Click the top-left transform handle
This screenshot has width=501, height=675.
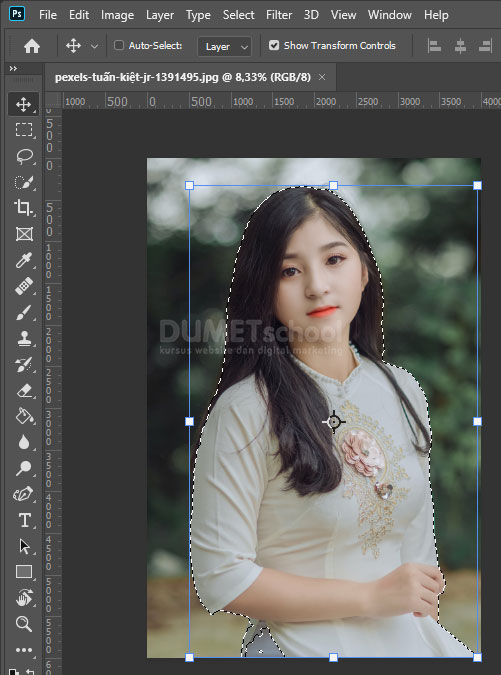coord(189,186)
